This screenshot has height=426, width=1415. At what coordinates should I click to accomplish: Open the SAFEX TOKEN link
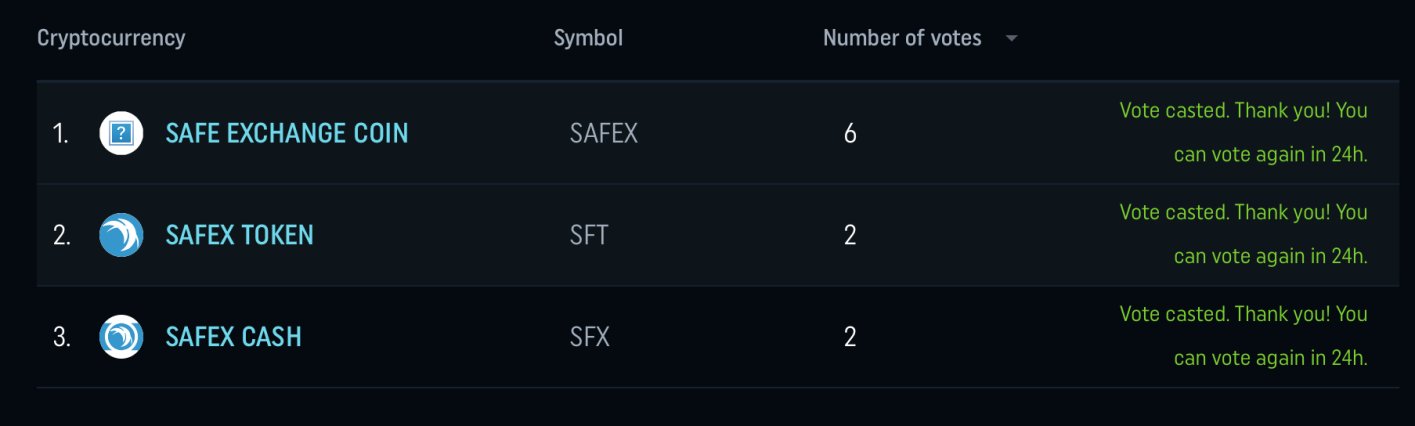[x=240, y=235]
